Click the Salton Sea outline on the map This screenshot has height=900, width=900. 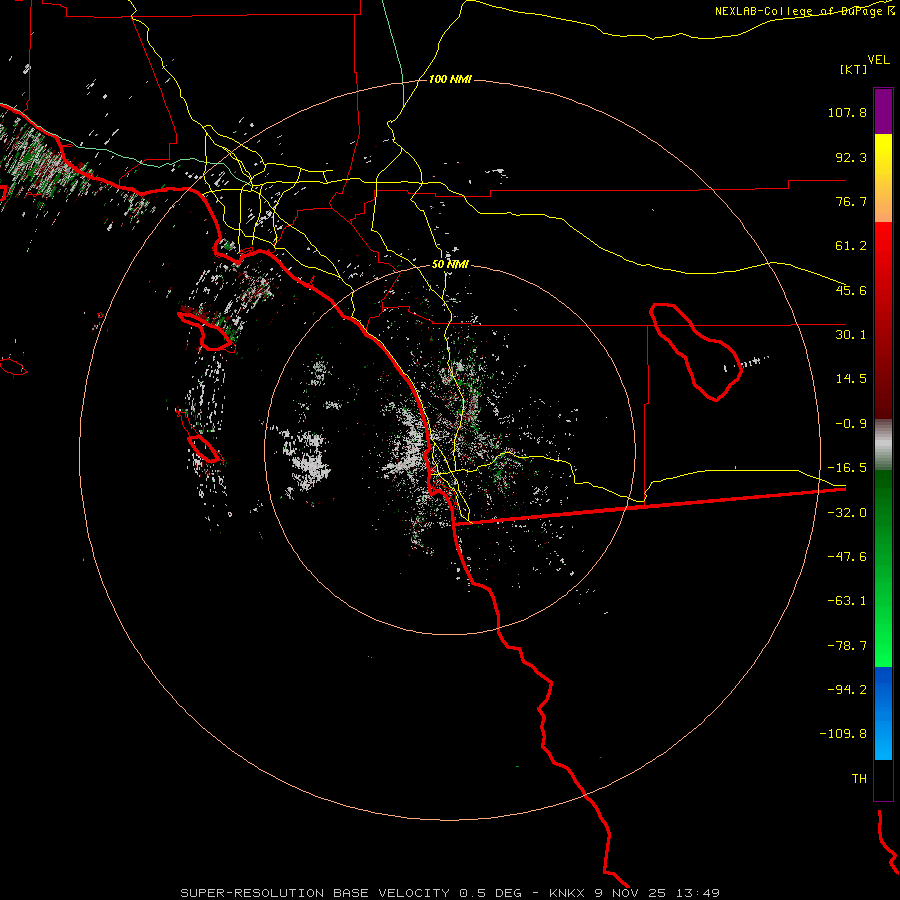696,352
